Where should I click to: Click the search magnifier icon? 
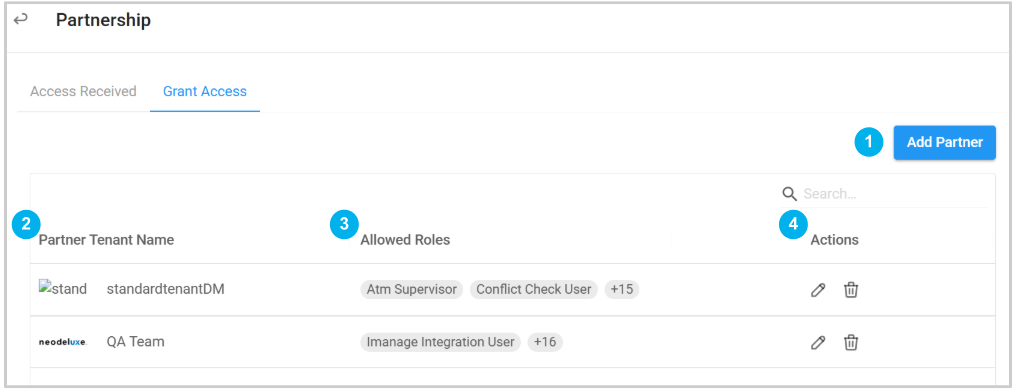[788, 194]
